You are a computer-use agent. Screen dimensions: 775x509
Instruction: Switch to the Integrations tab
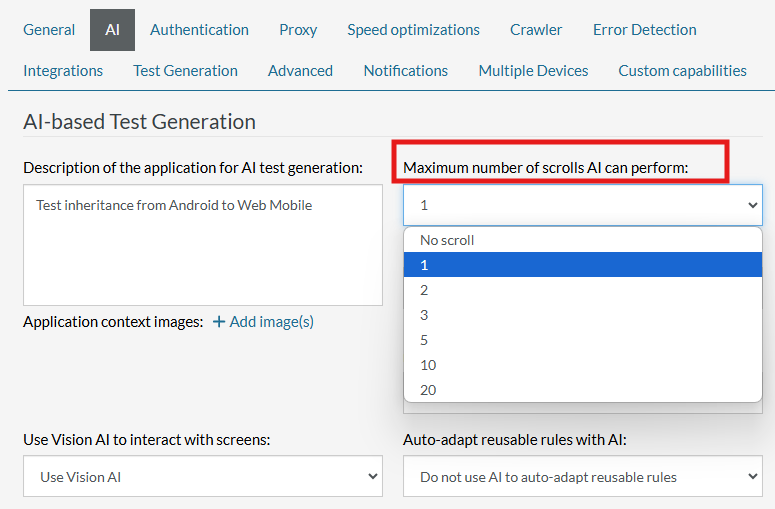(x=63, y=71)
